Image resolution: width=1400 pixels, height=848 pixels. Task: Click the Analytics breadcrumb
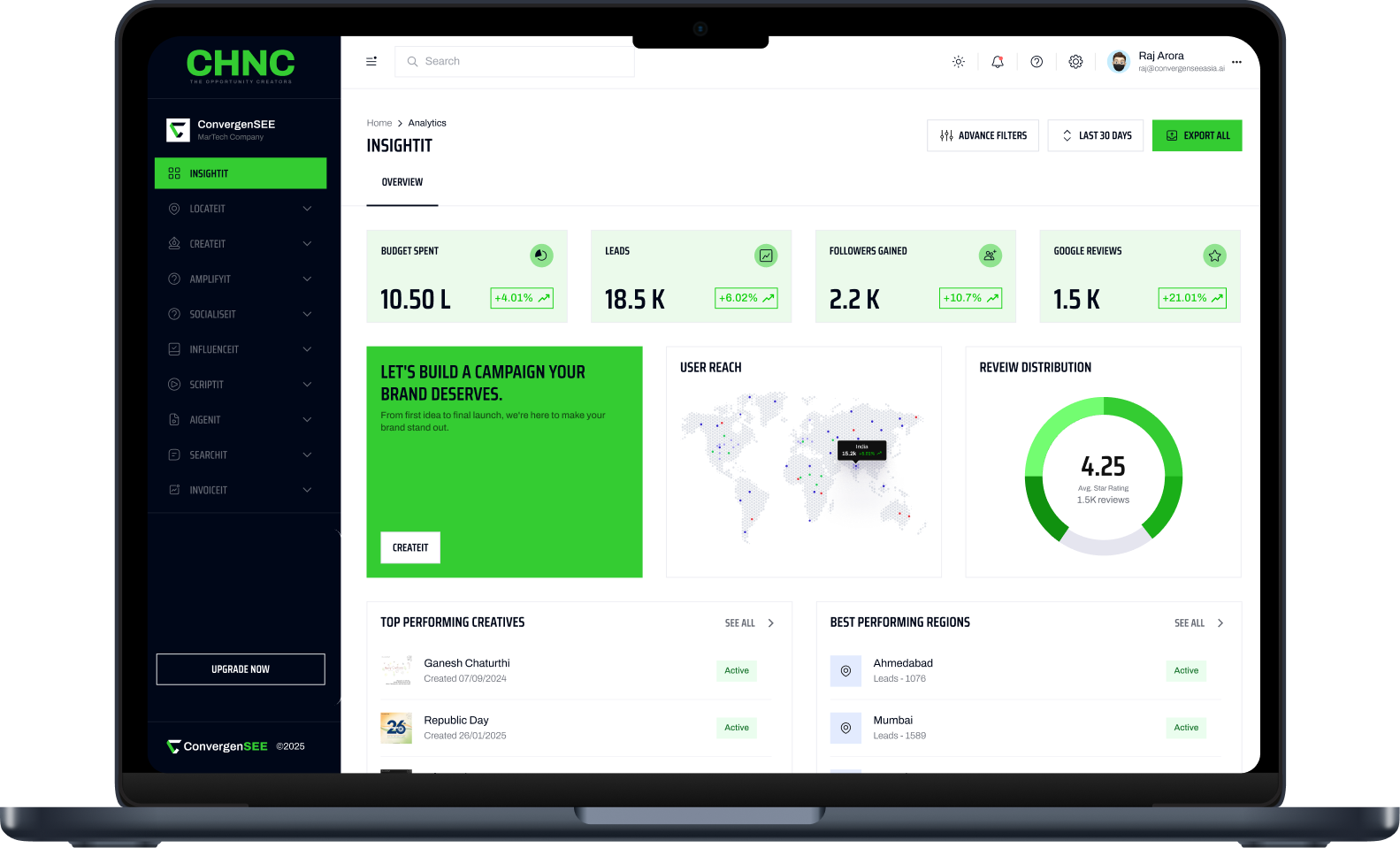click(427, 123)
